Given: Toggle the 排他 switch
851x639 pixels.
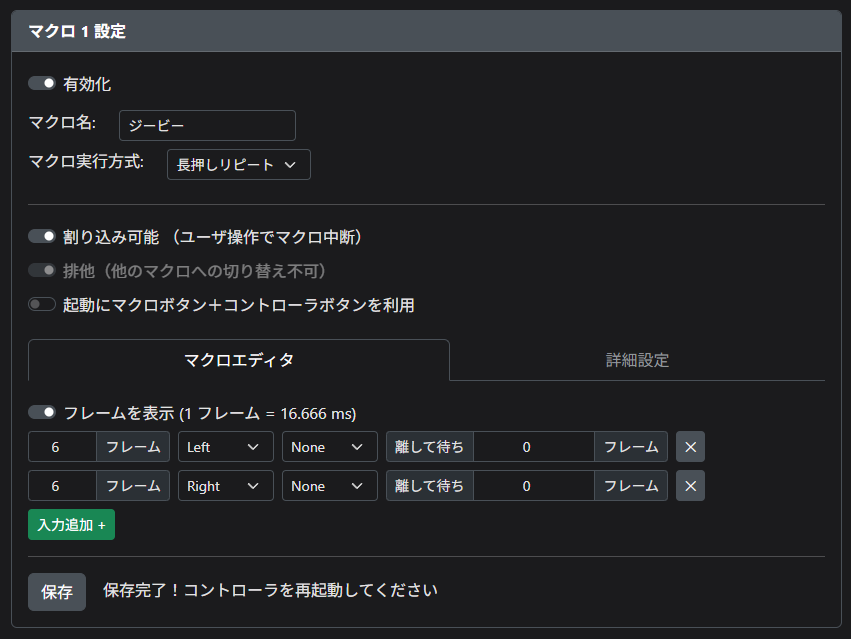Looking at the screenshot, I should (x=42, y=270).
